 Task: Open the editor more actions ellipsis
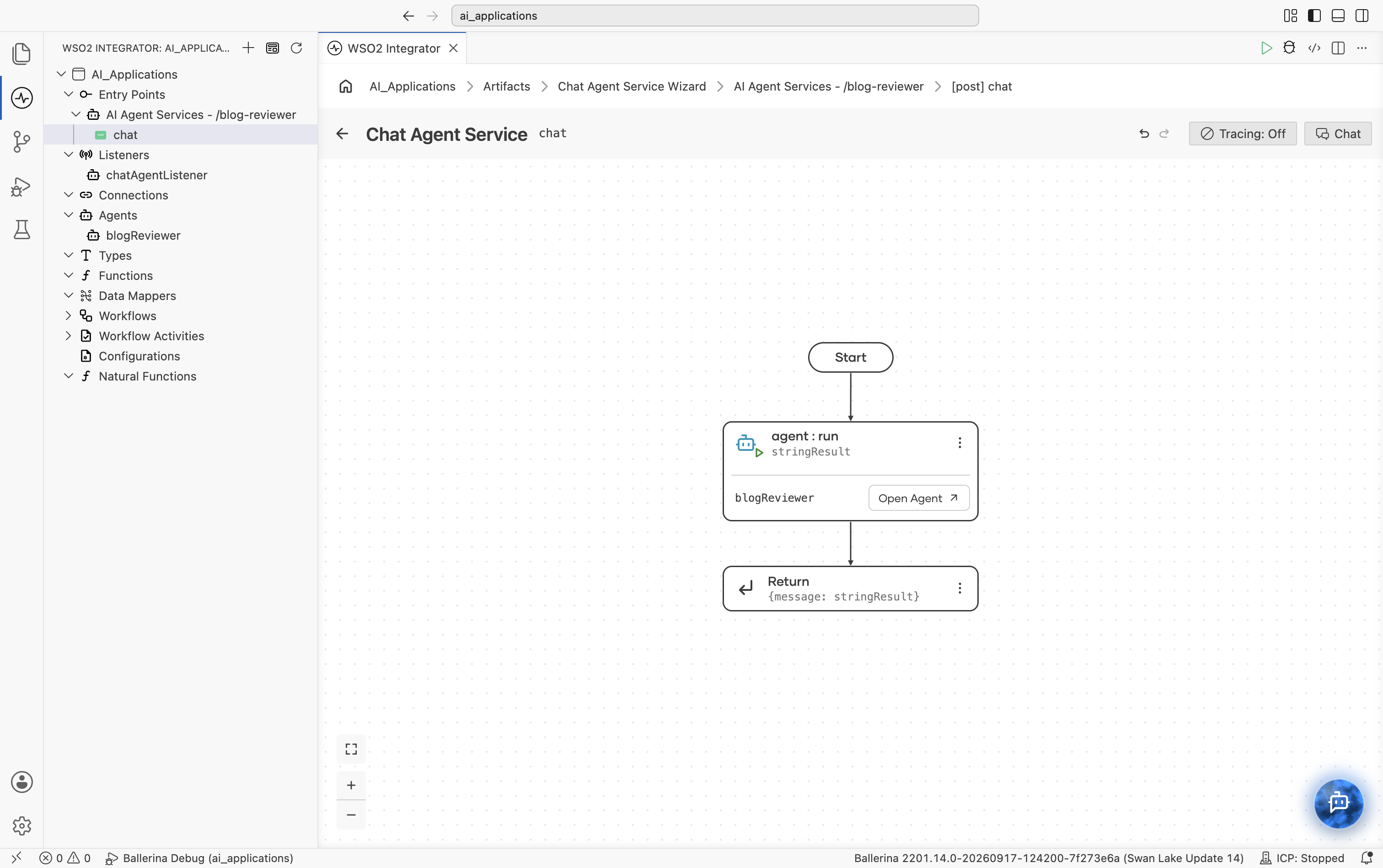pos(1362,48)
